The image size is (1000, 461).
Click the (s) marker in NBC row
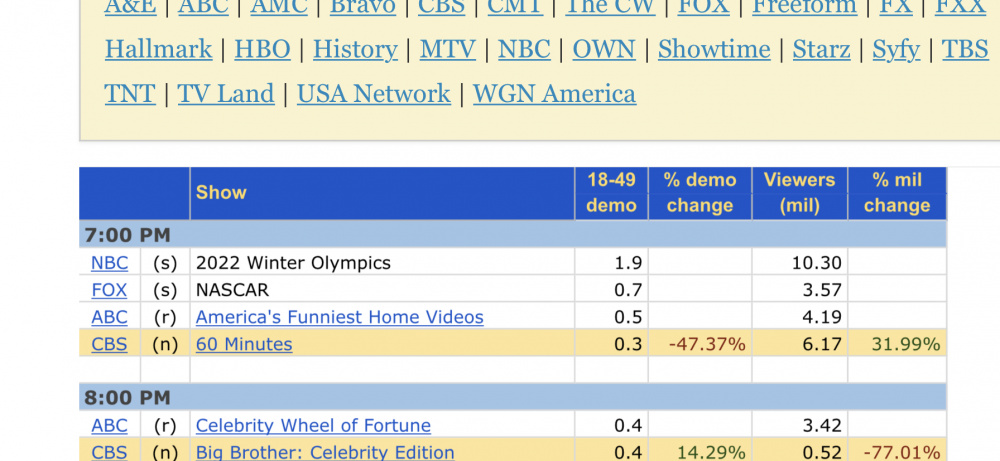point(165,263)
